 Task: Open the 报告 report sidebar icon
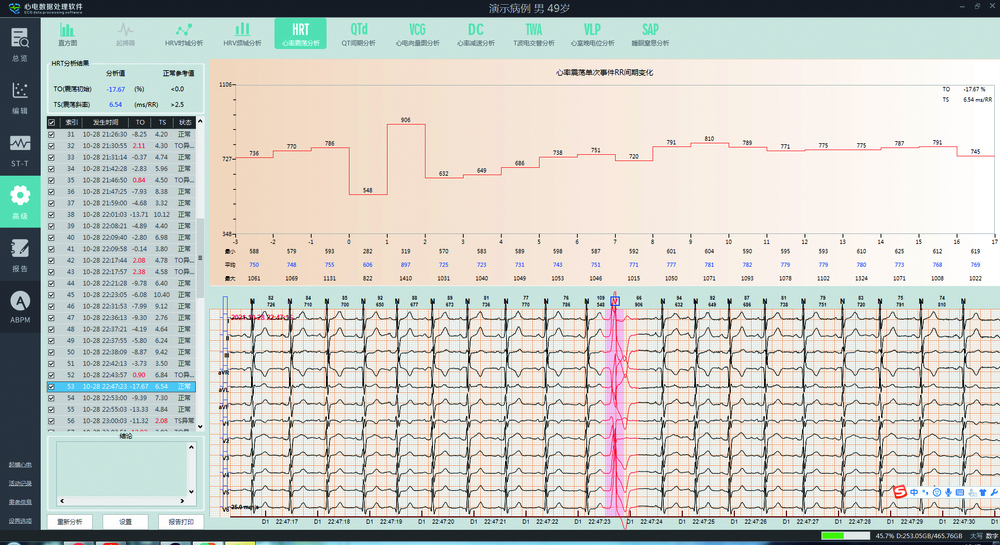coord(20,254)
